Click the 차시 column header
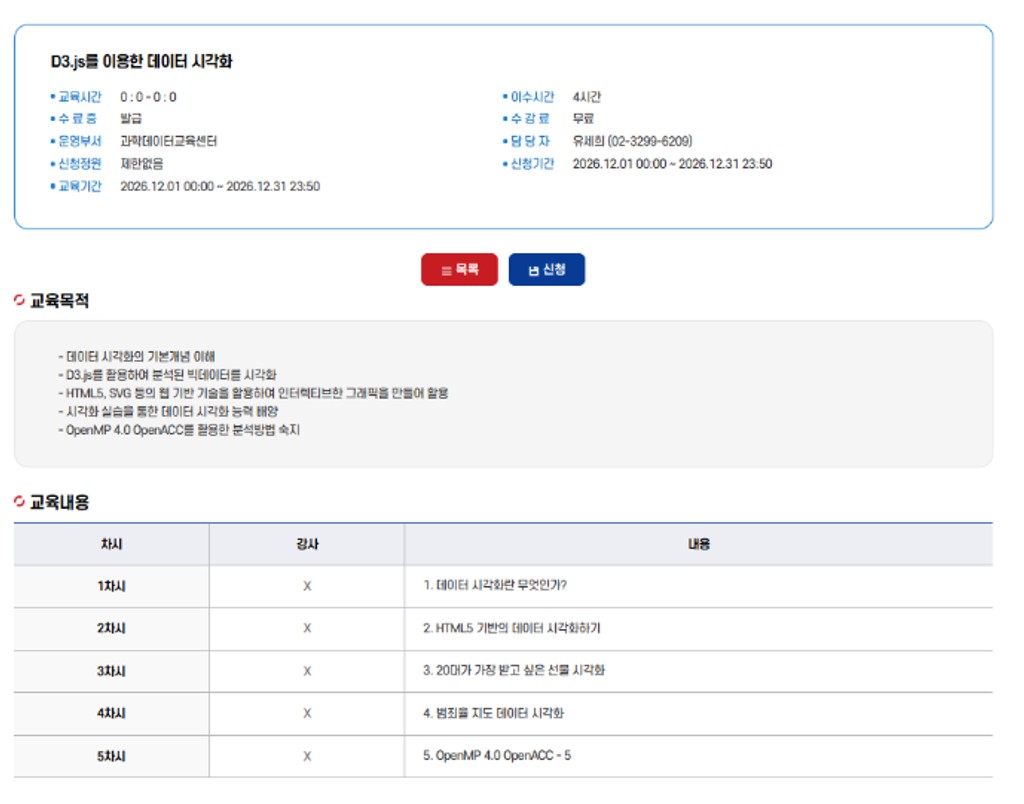Image resolution: width=1024 pixels, height=804 pixels. pos(111,544)
